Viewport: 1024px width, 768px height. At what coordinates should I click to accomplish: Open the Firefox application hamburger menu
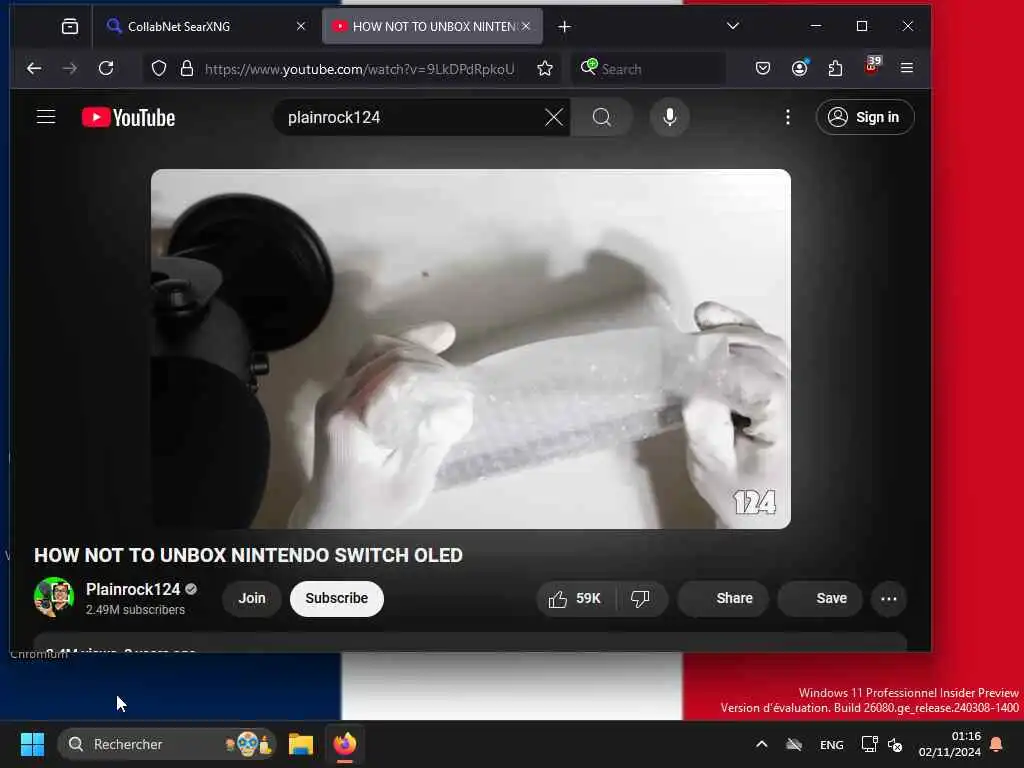point(906,68)
